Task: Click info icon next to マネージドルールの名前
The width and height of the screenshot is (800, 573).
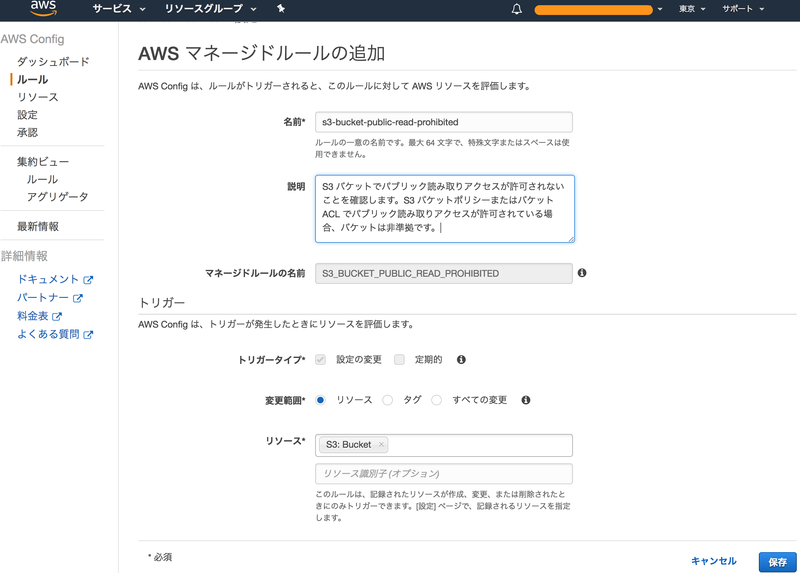Action: 582,273
